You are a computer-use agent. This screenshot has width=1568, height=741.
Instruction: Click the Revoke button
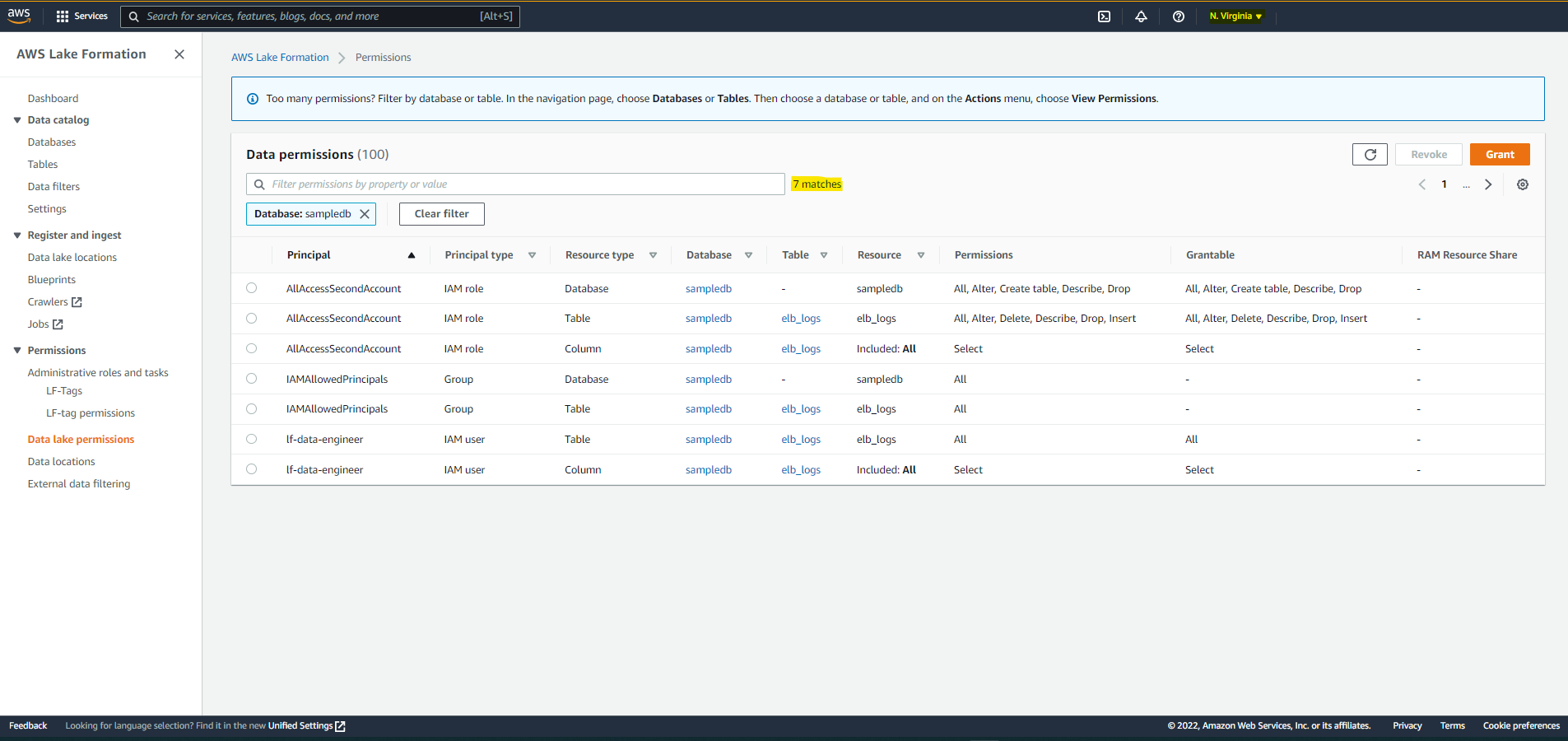pyautogui.click(x=1429, y=155)
